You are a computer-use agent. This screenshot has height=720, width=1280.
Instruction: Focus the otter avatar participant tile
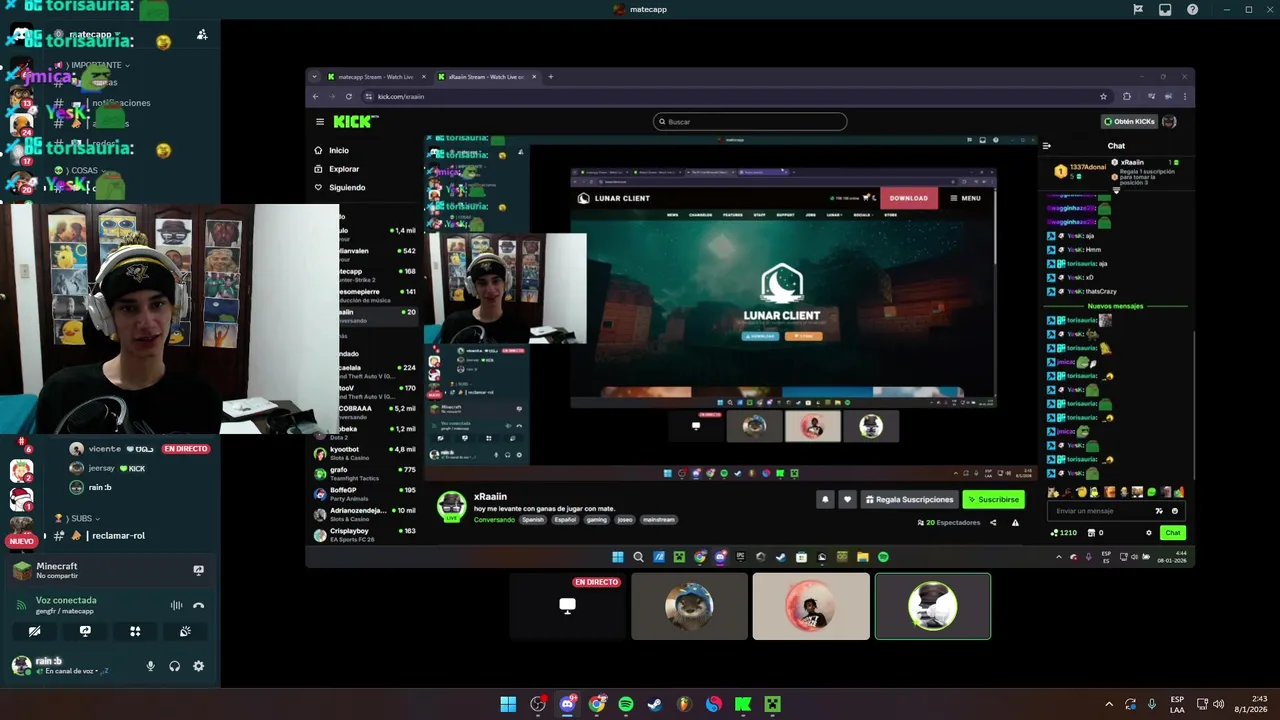click(x=689, y=606)
